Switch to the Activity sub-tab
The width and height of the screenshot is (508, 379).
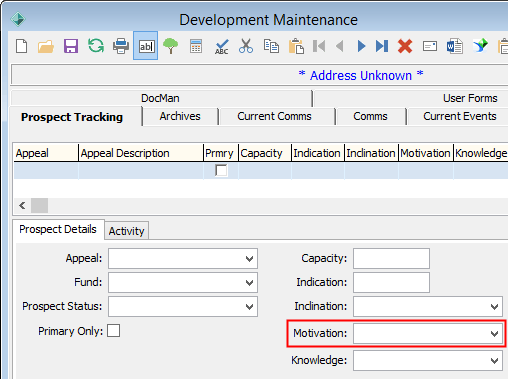(126, 231)
